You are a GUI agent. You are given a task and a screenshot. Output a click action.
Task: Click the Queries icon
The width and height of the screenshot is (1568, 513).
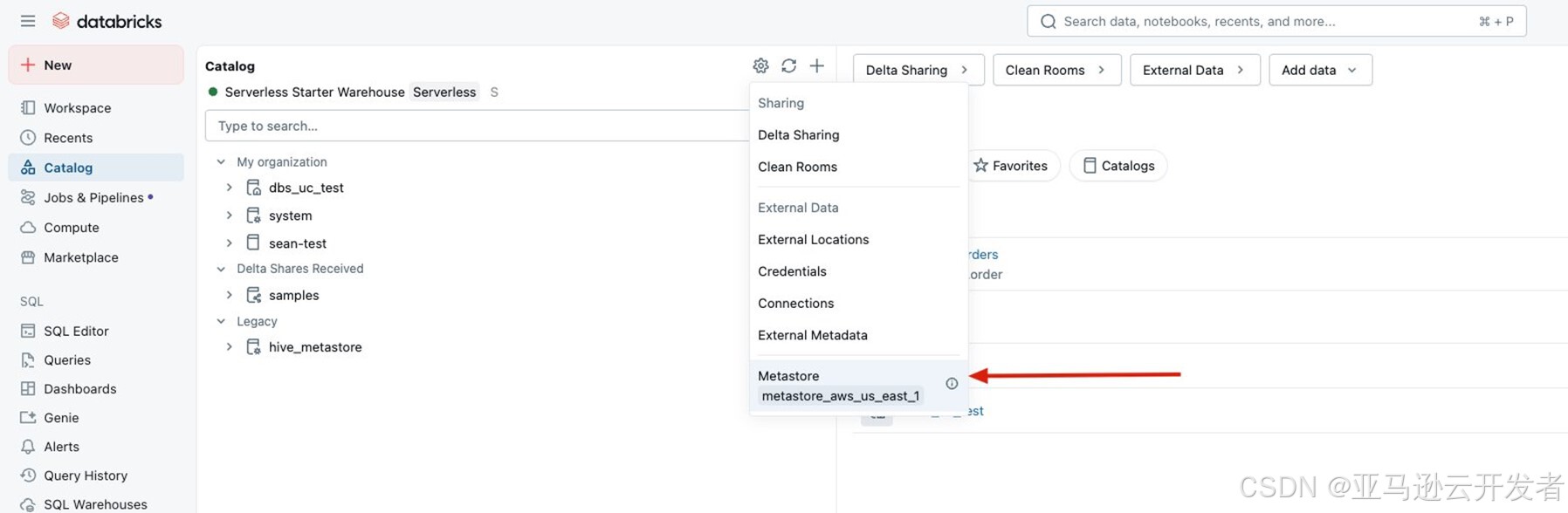click(28, 359)
